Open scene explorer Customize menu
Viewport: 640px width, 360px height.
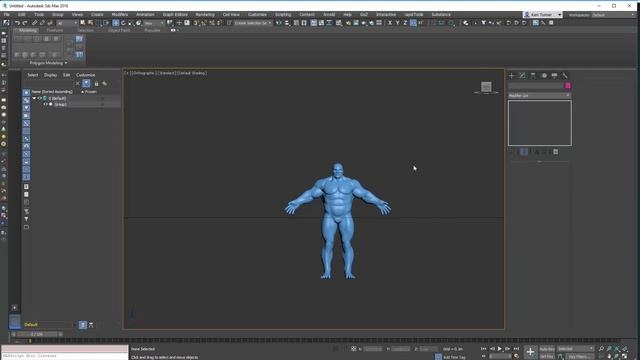(x=85, y=75)
